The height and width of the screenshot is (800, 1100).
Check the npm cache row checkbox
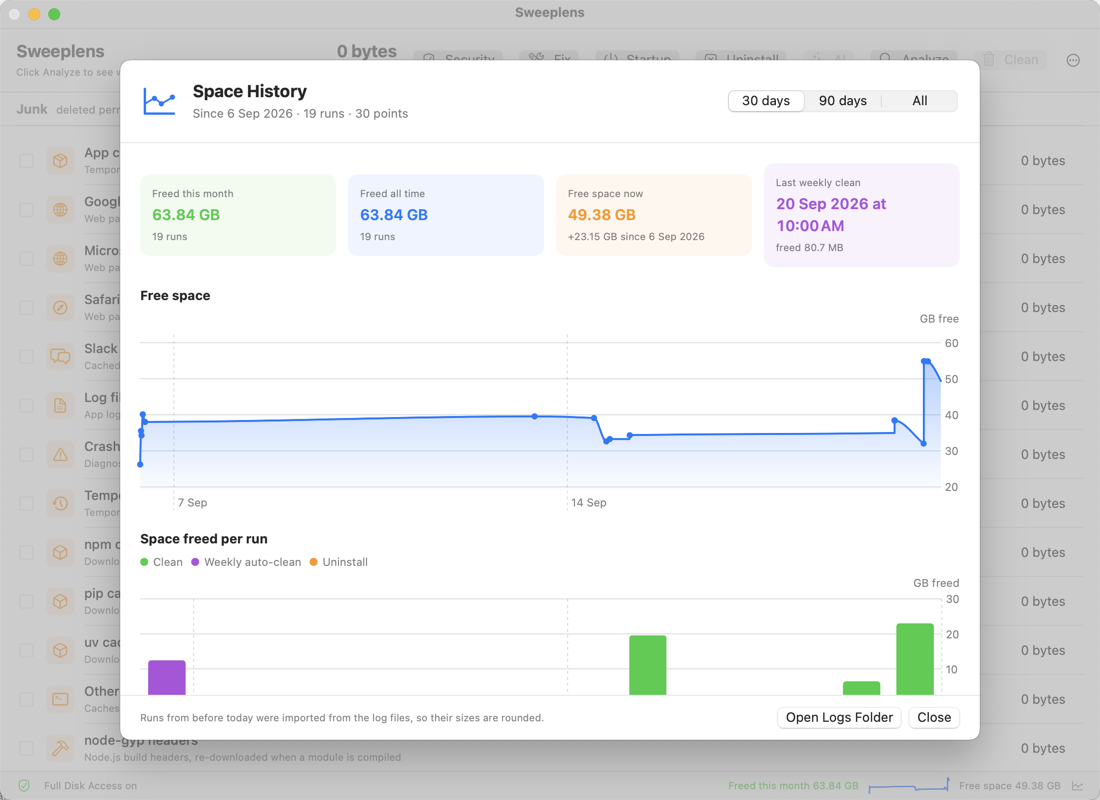27,552
